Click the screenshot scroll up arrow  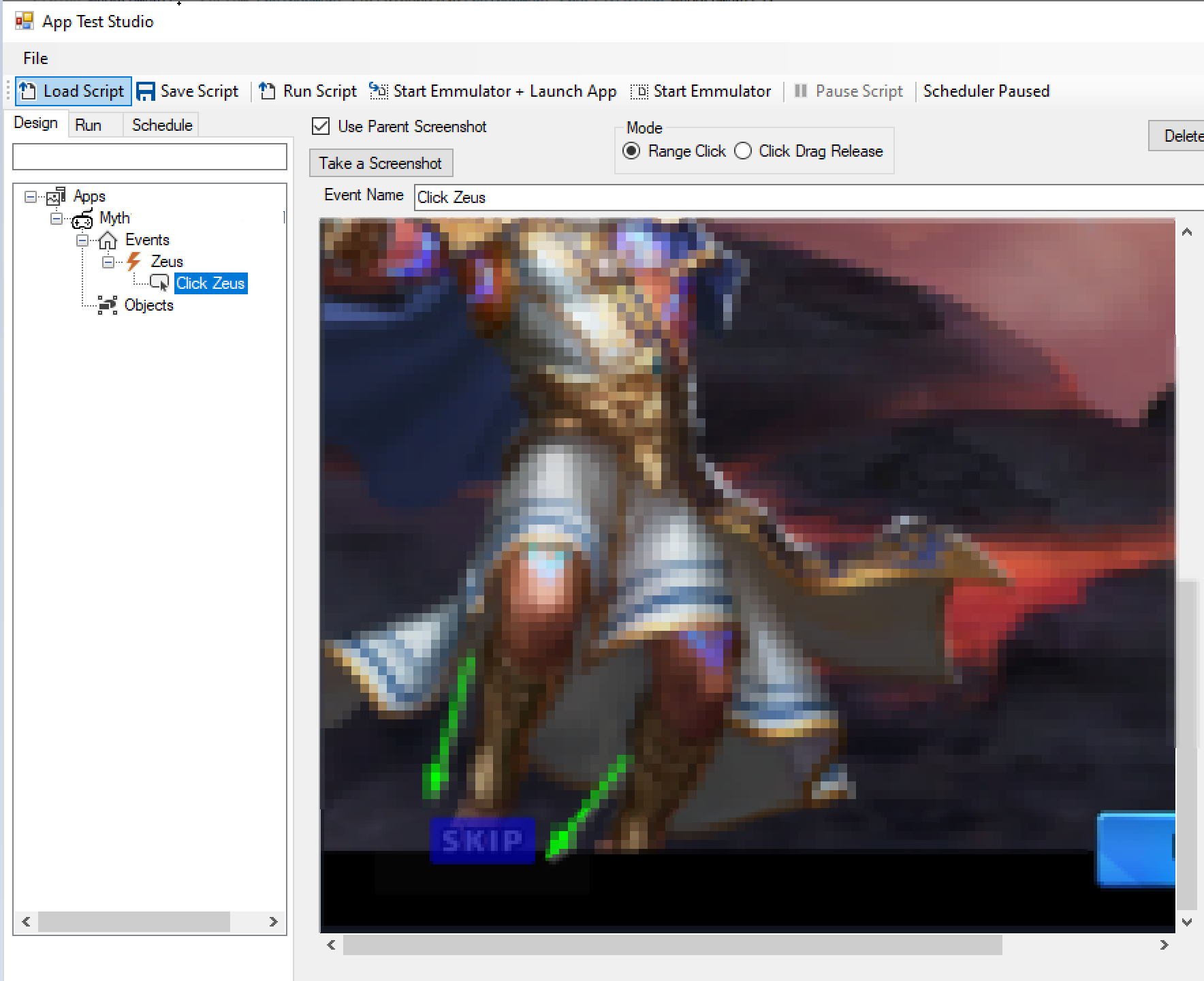pos(1187,232)
